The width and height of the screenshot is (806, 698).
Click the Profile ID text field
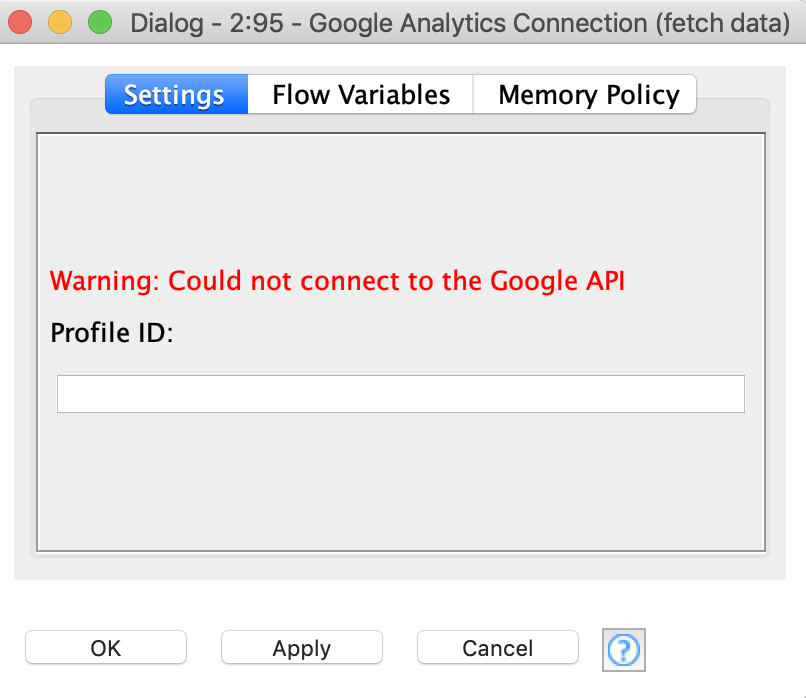point(400,394)
